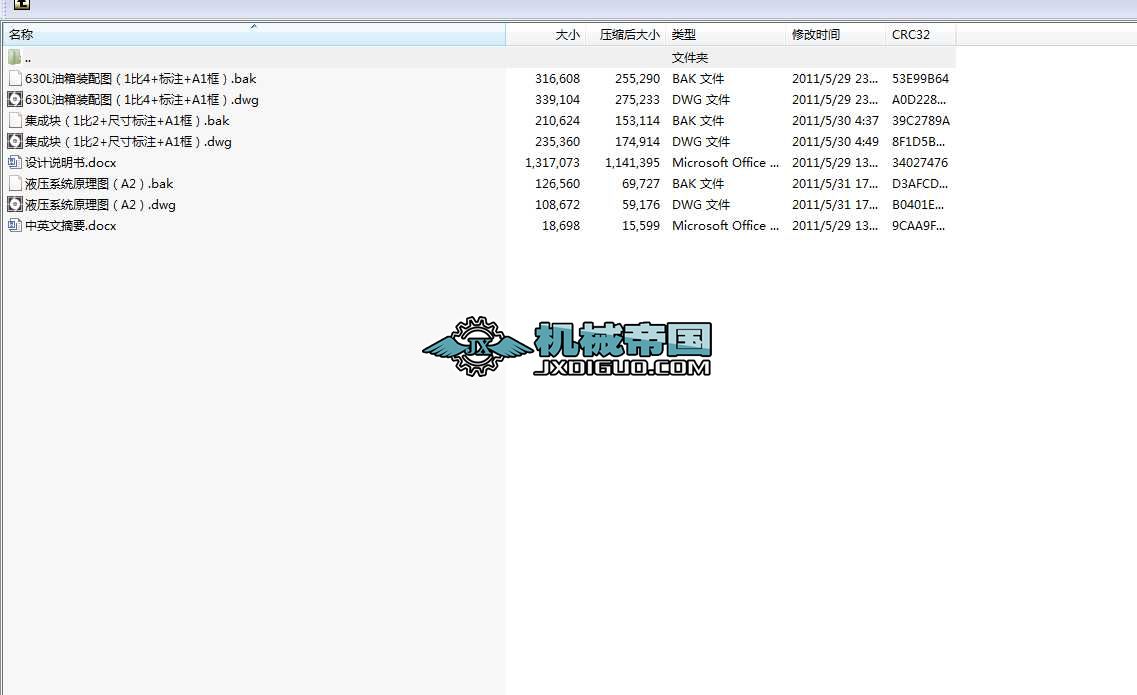Screen dimensions: 1137x695
Task: Click the 文件夹 type label of parent entry
Action: (x=690, y=58)
